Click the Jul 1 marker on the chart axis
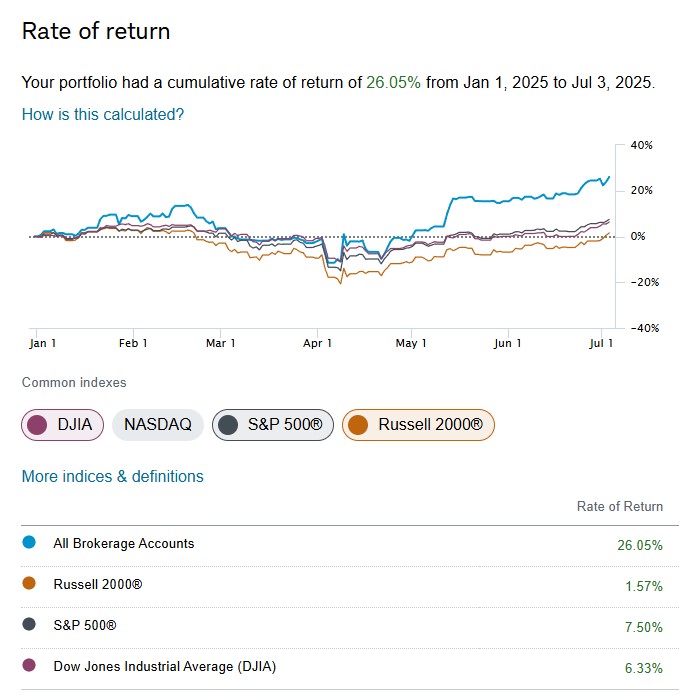The width and height of the screenshot is (680, 696). coord(601,343)
